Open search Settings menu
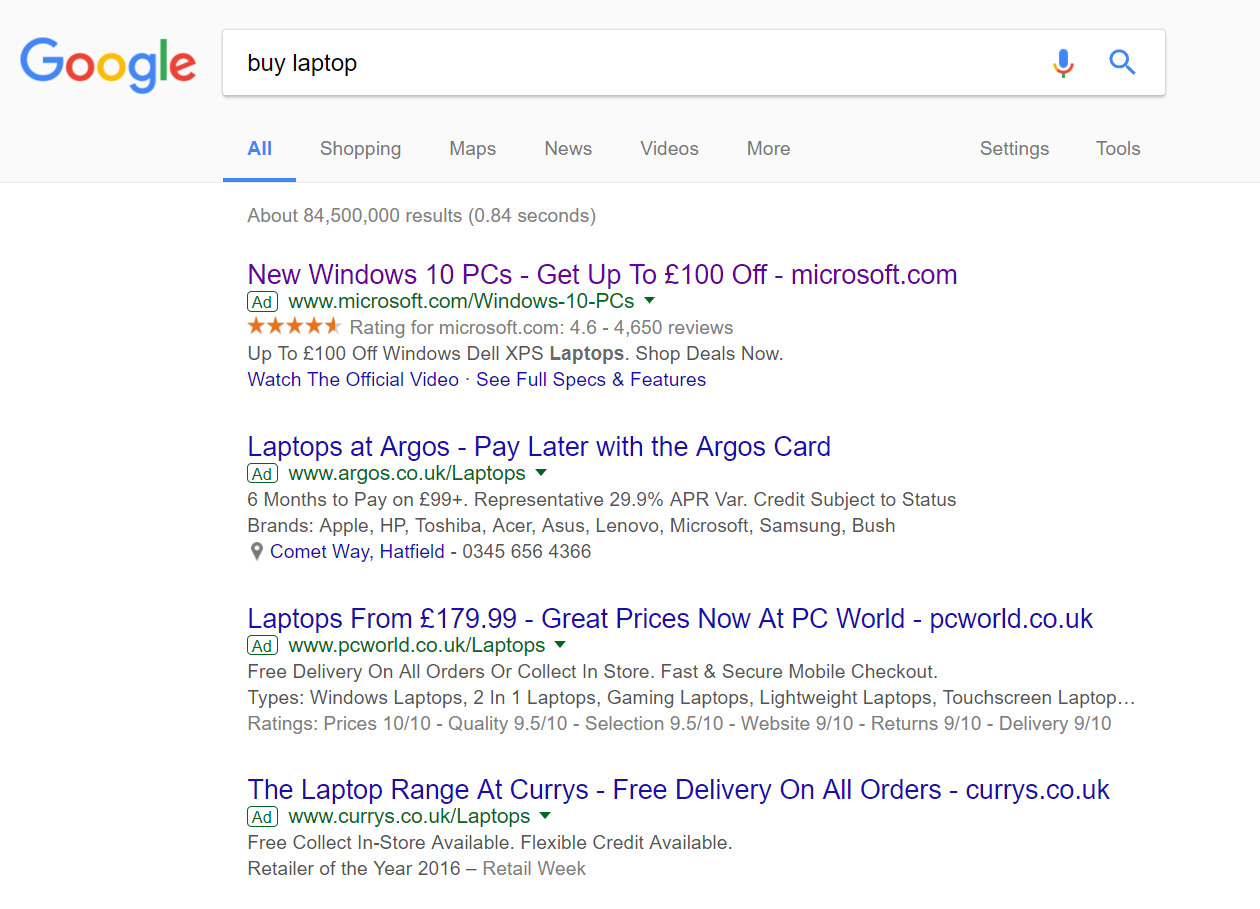This screenshot has width=1260, height=909. 1014,149
